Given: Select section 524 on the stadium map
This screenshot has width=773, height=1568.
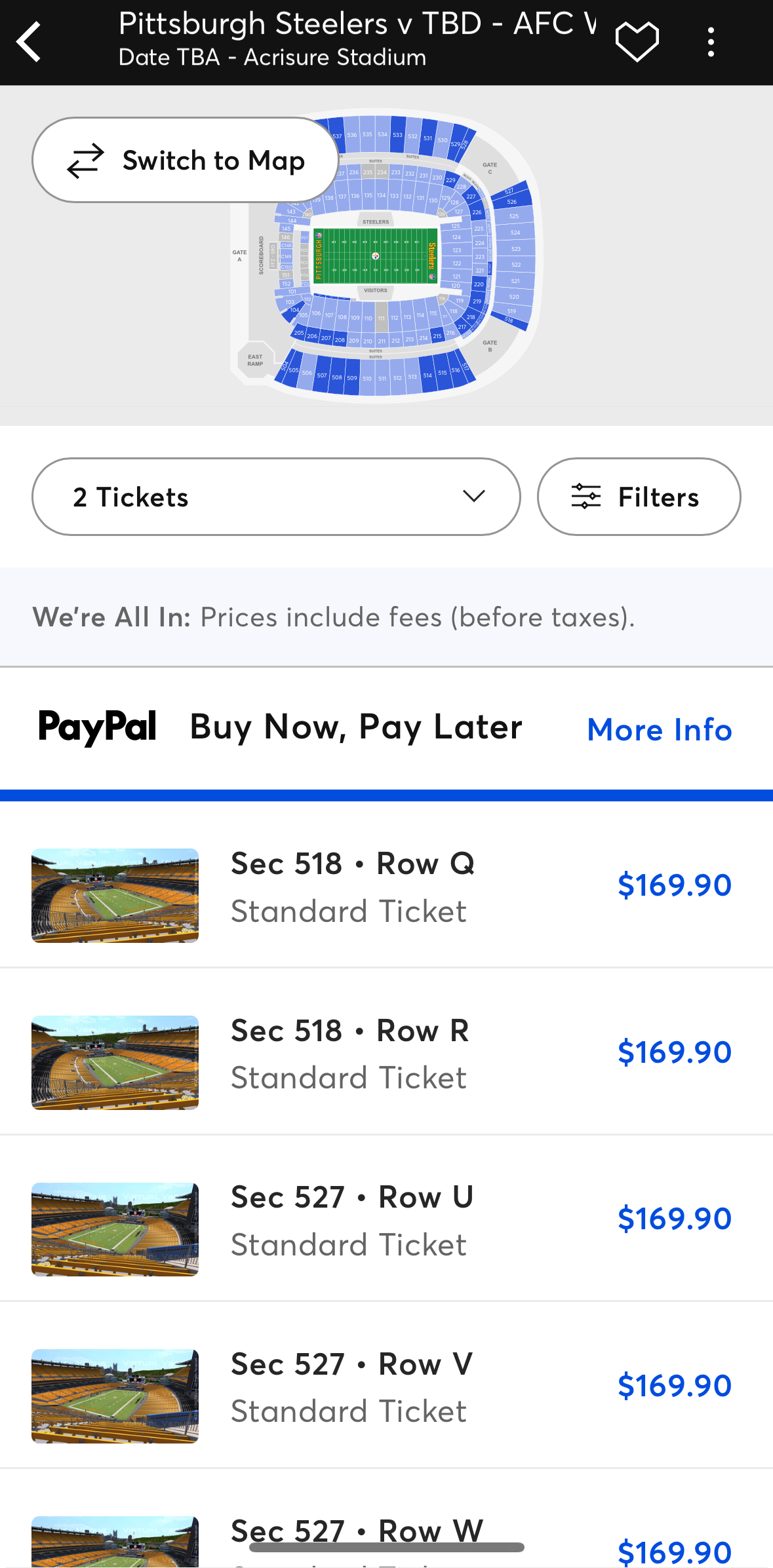Looking at the screenshot, I should [515, 233].
